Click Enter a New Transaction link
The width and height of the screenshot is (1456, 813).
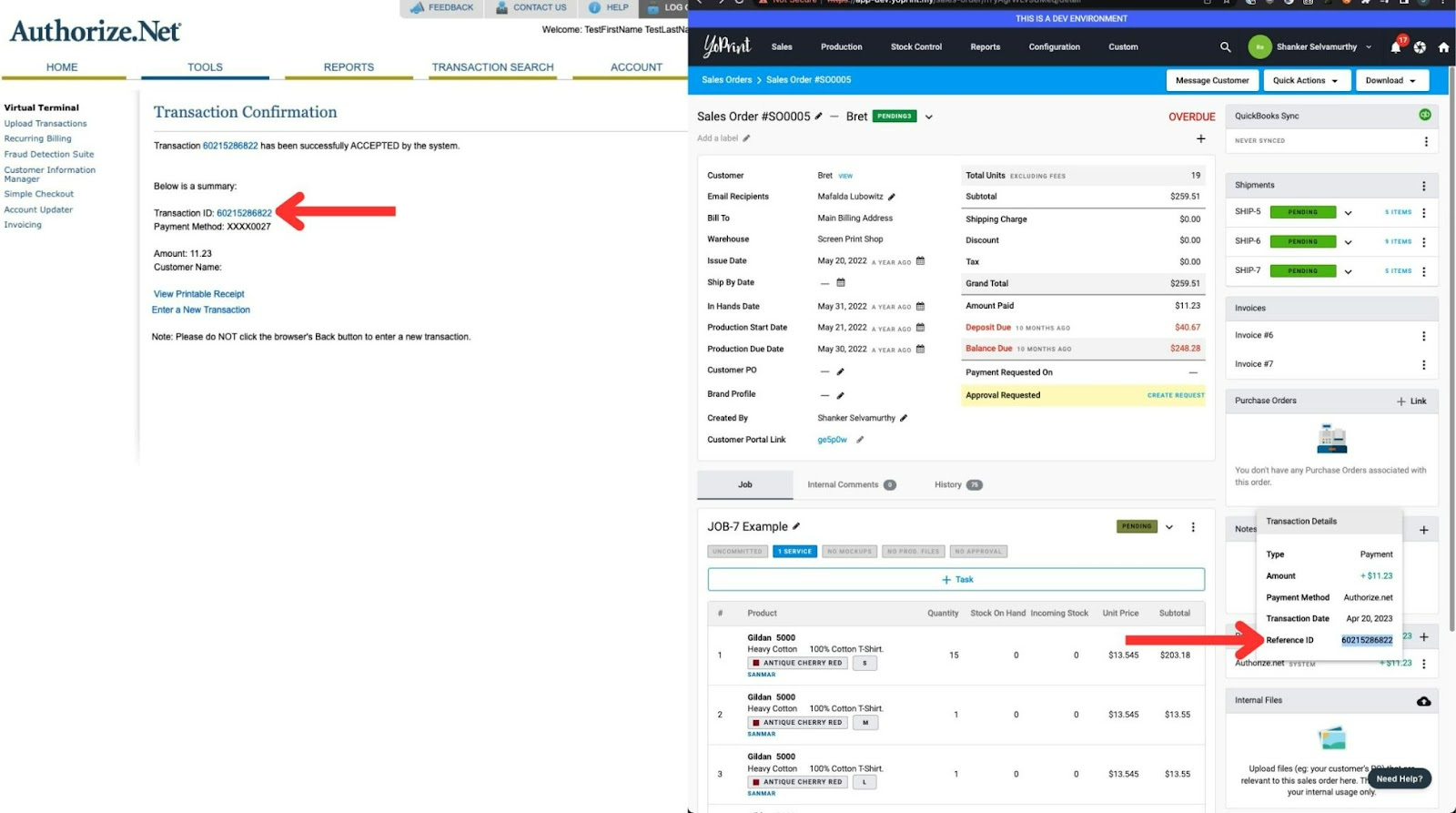pyautogui.click(x=201, y=310)
